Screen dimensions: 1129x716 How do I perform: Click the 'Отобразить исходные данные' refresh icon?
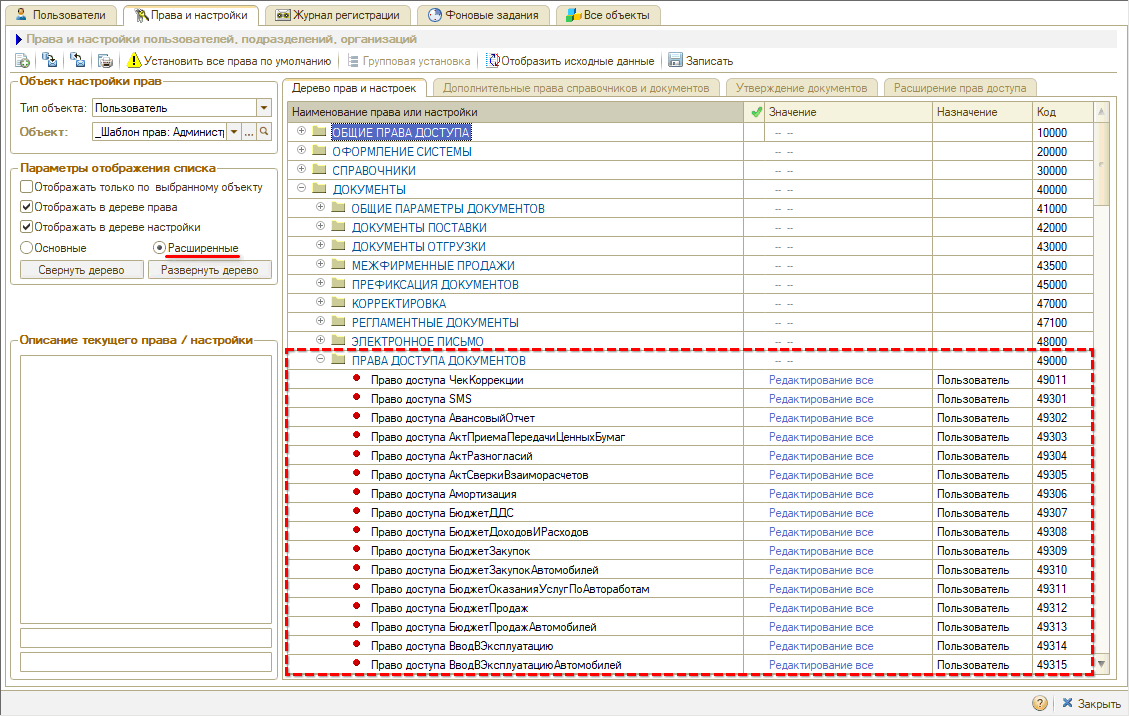(493, 61)
